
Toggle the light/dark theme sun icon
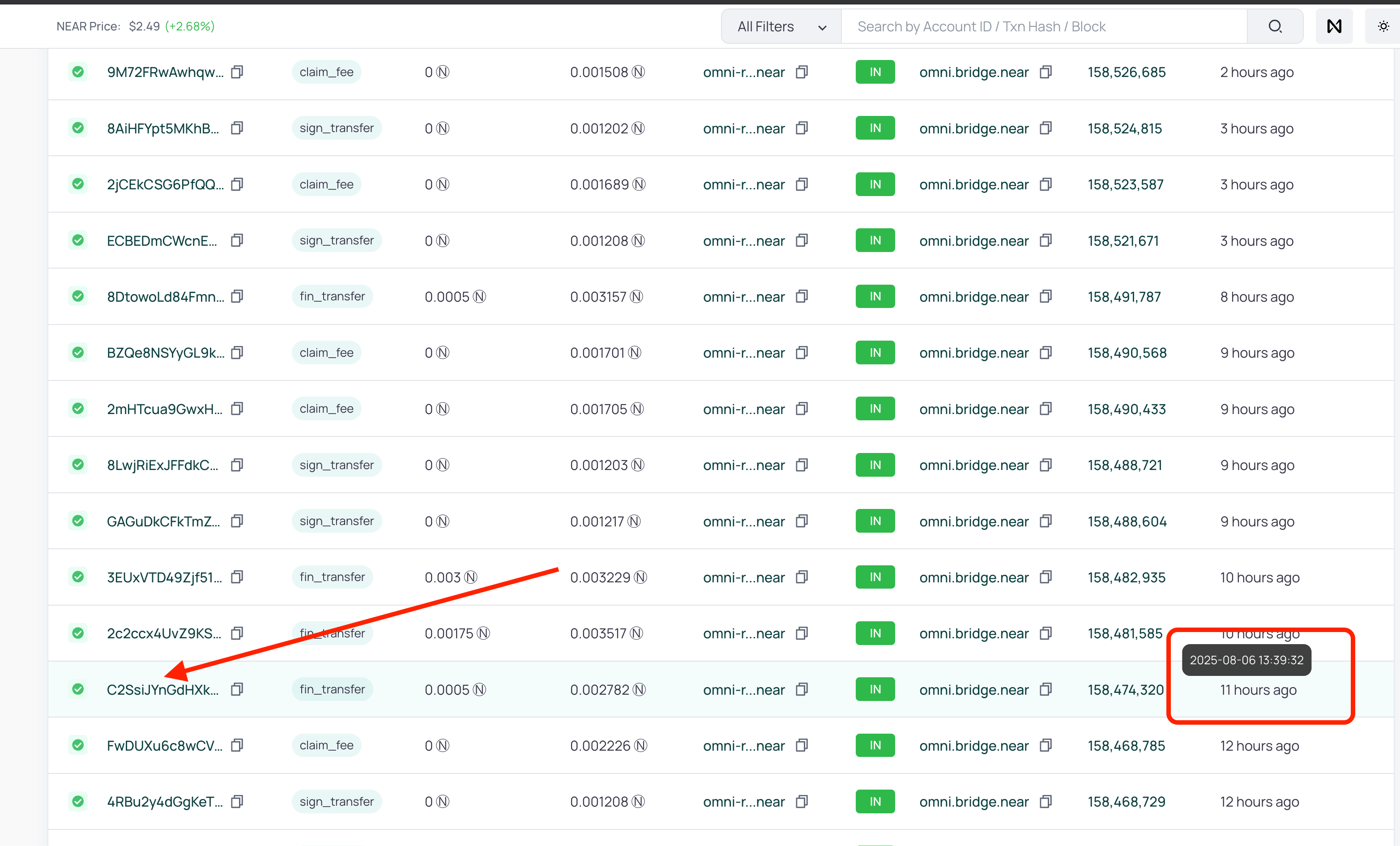1383,26
